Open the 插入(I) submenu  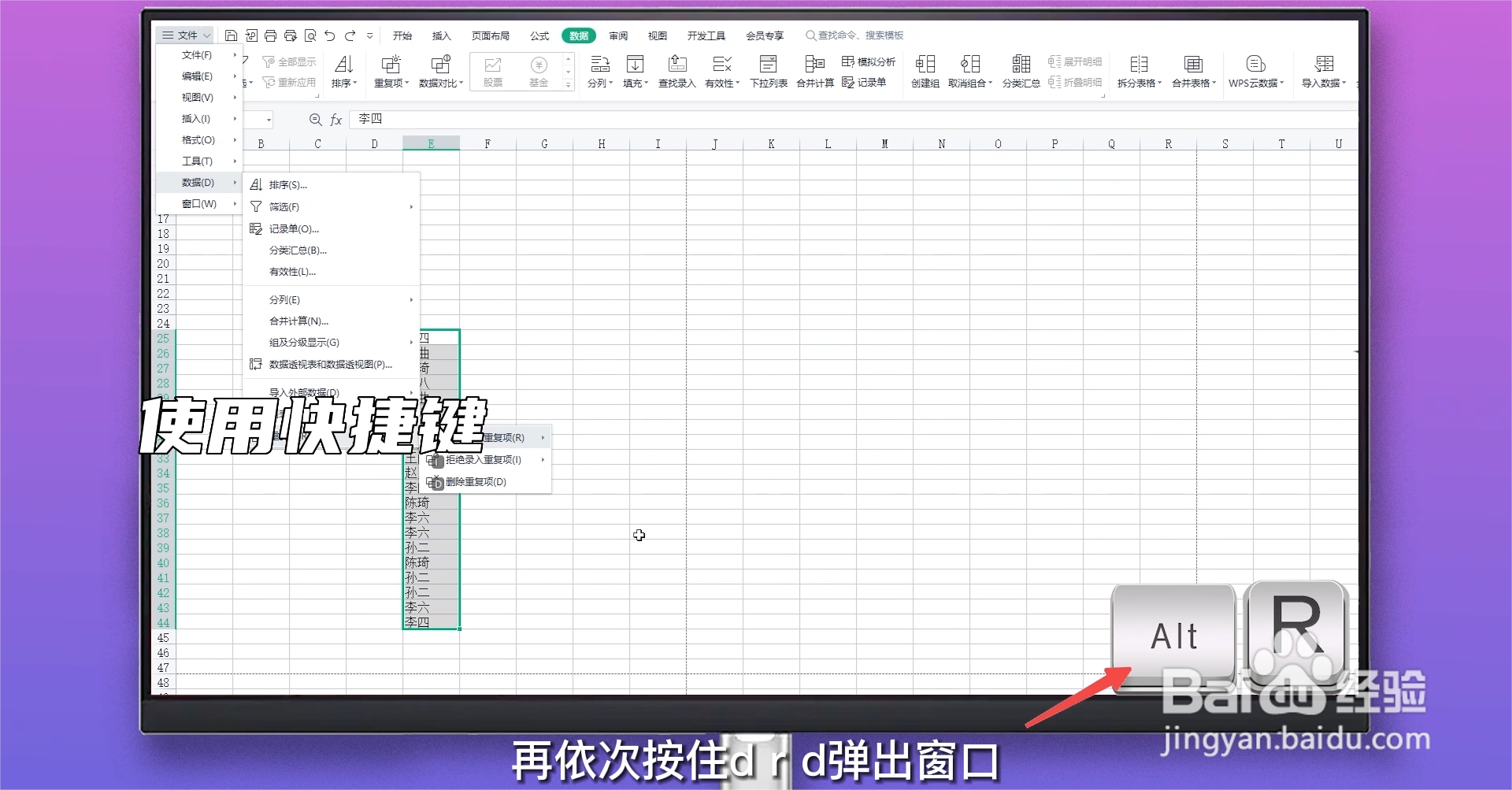click(x=198, y=119)
